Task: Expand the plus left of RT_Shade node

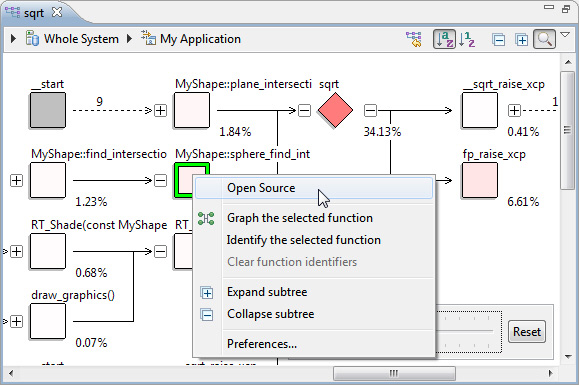Action: click(x=16, y=251)
